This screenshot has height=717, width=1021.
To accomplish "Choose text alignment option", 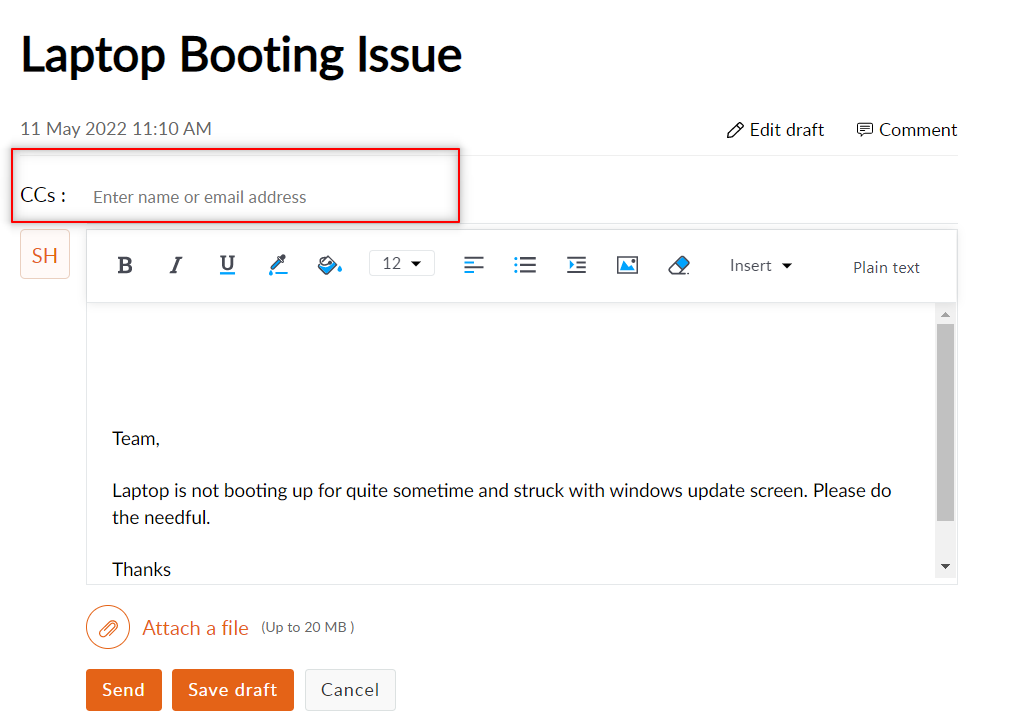I will click(473, 265).
